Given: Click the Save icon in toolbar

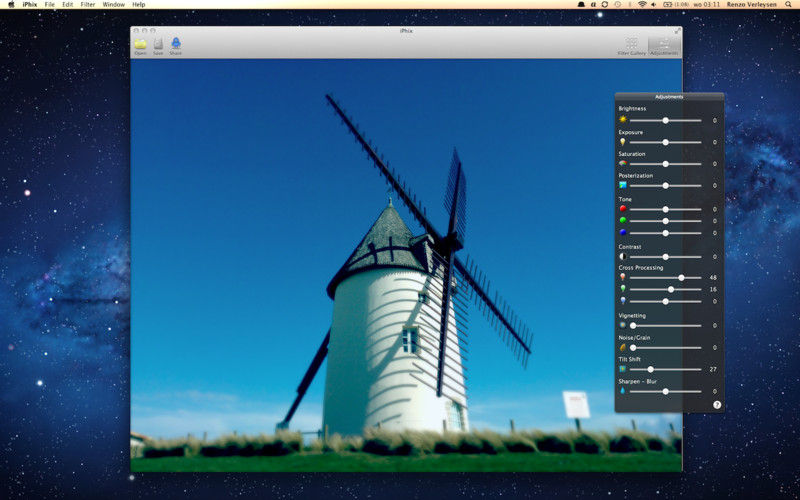Looking at the screenshot, I should 159,44.
